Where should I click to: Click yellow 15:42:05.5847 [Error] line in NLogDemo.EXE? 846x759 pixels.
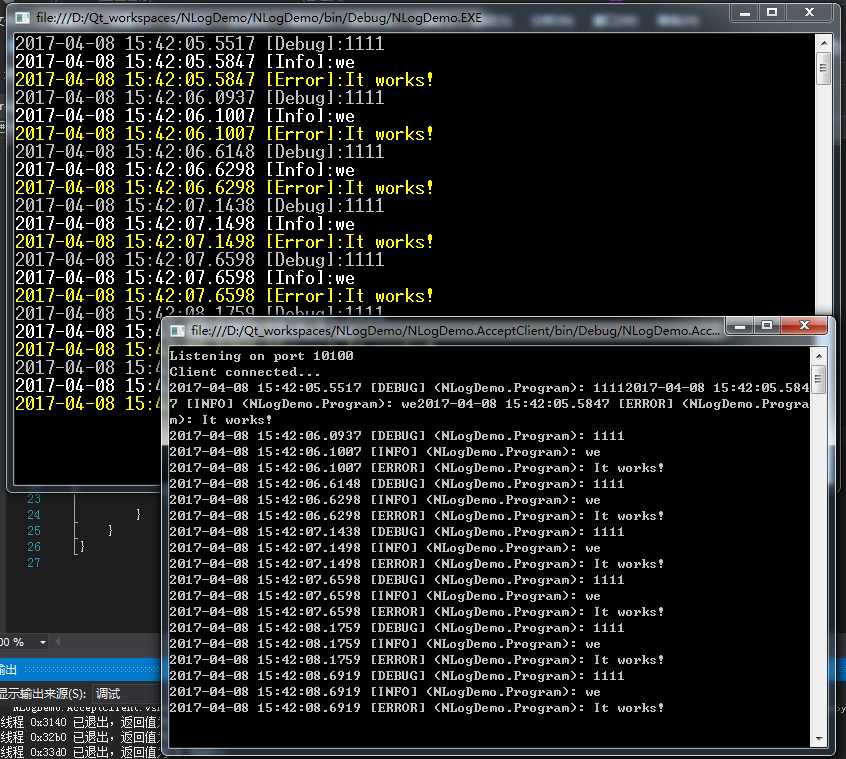click(224, 80)
